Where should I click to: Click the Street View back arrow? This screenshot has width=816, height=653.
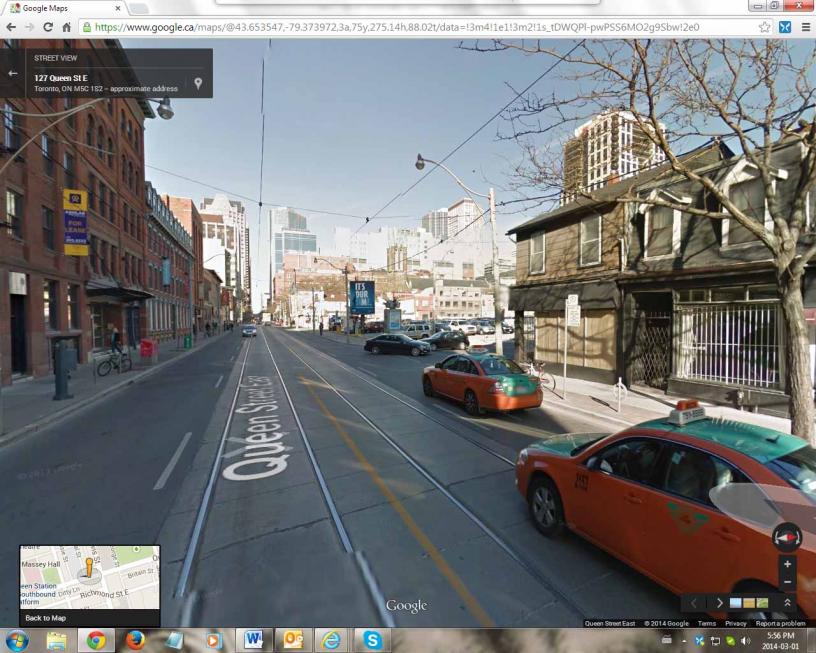coord(12,73)
